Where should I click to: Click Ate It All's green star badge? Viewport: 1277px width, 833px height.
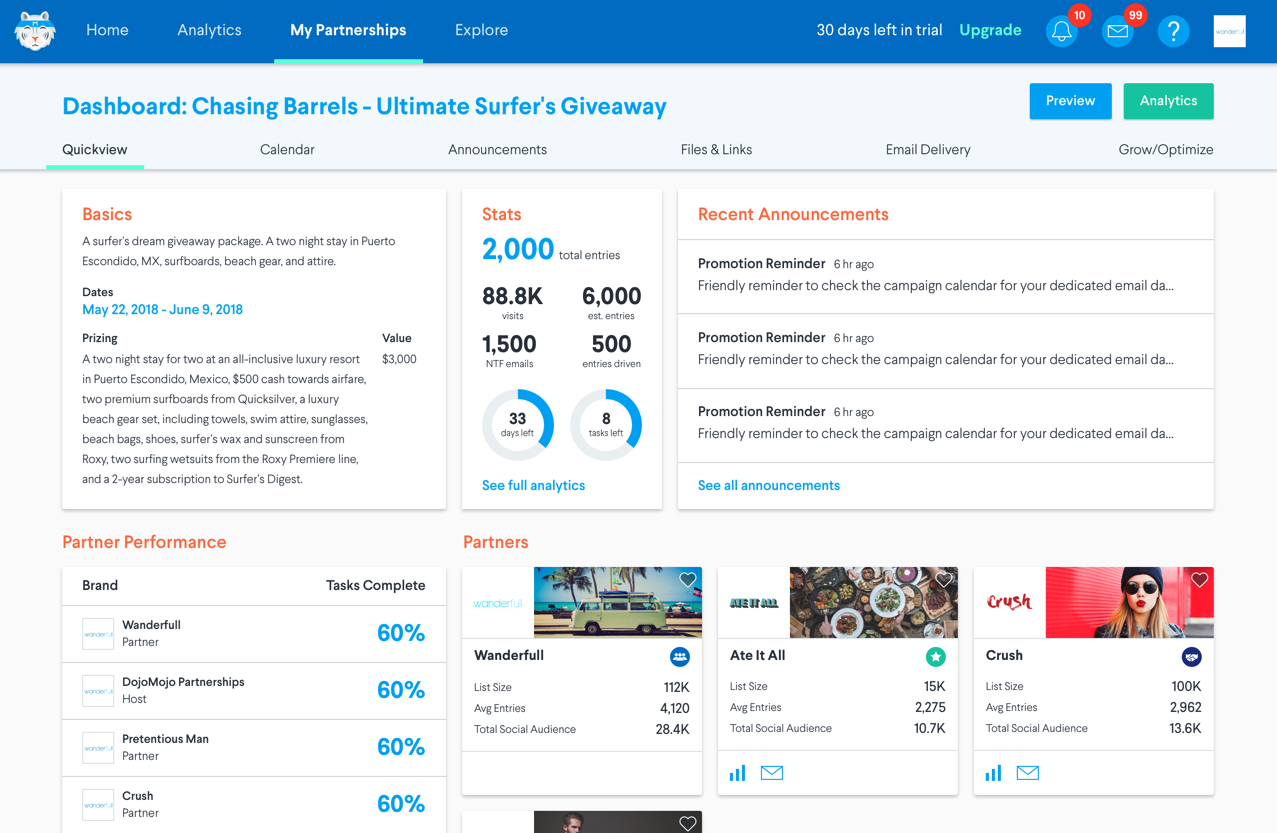click(935, 657)
